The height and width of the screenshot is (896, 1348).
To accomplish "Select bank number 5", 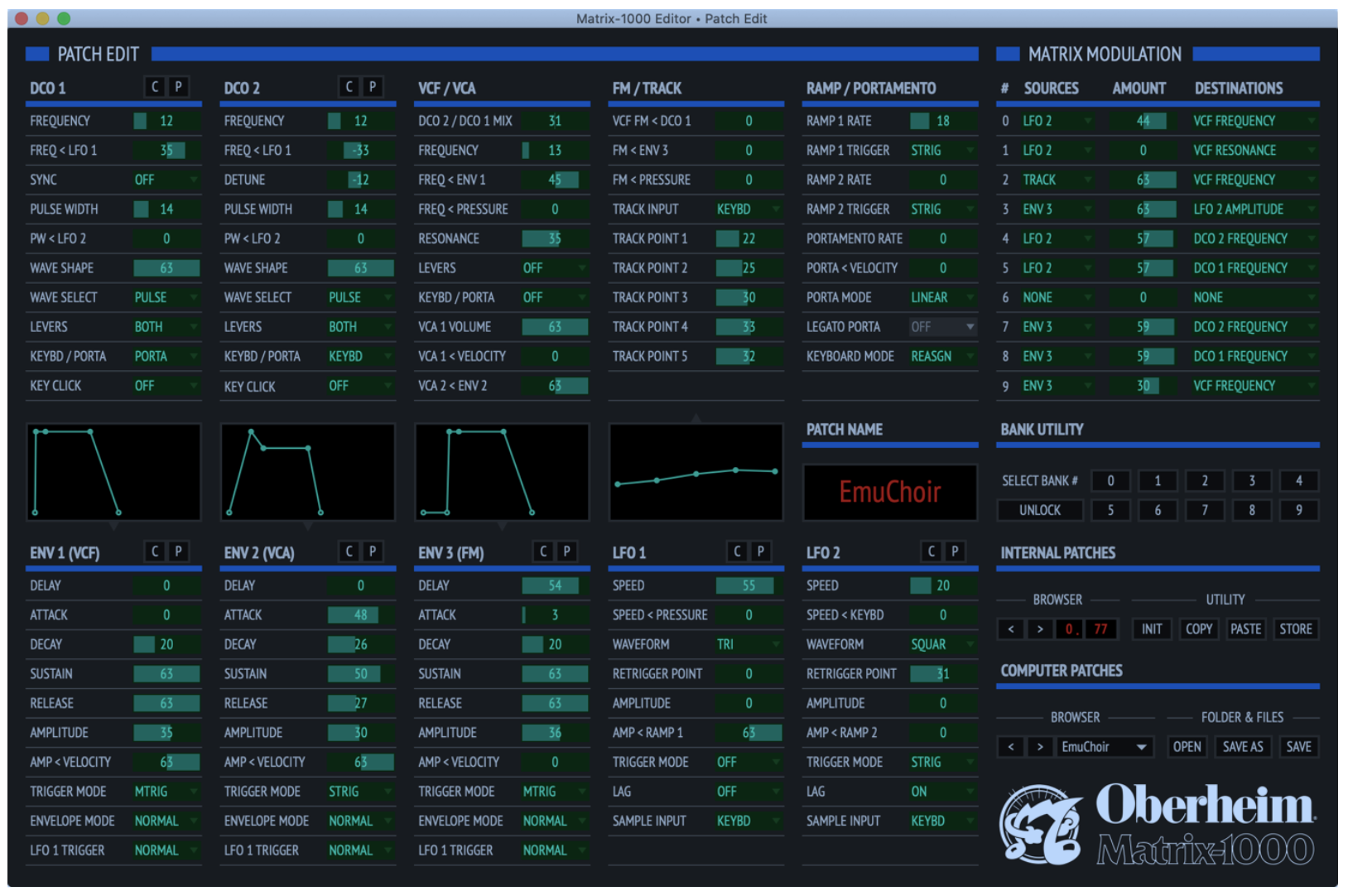I will (1110, 510).
